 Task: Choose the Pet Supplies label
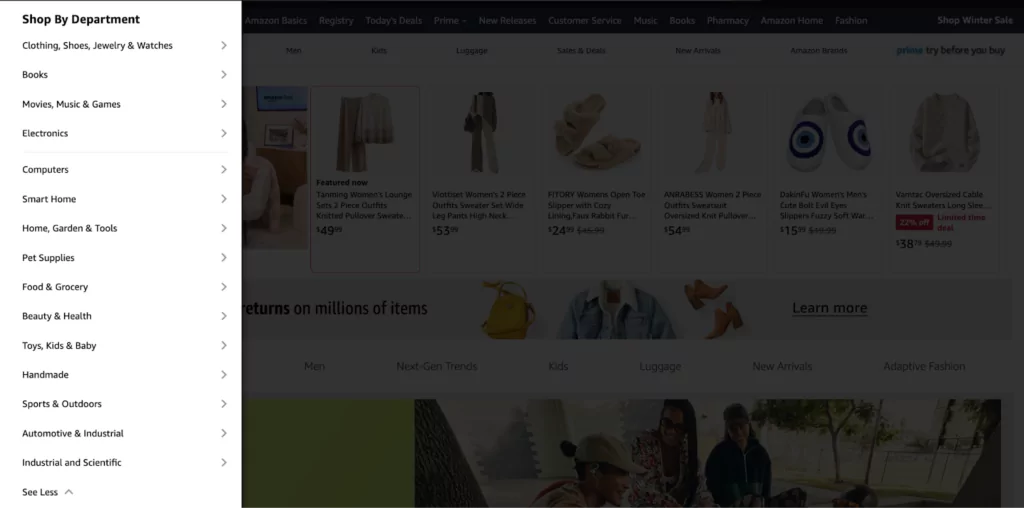(48, 258)
